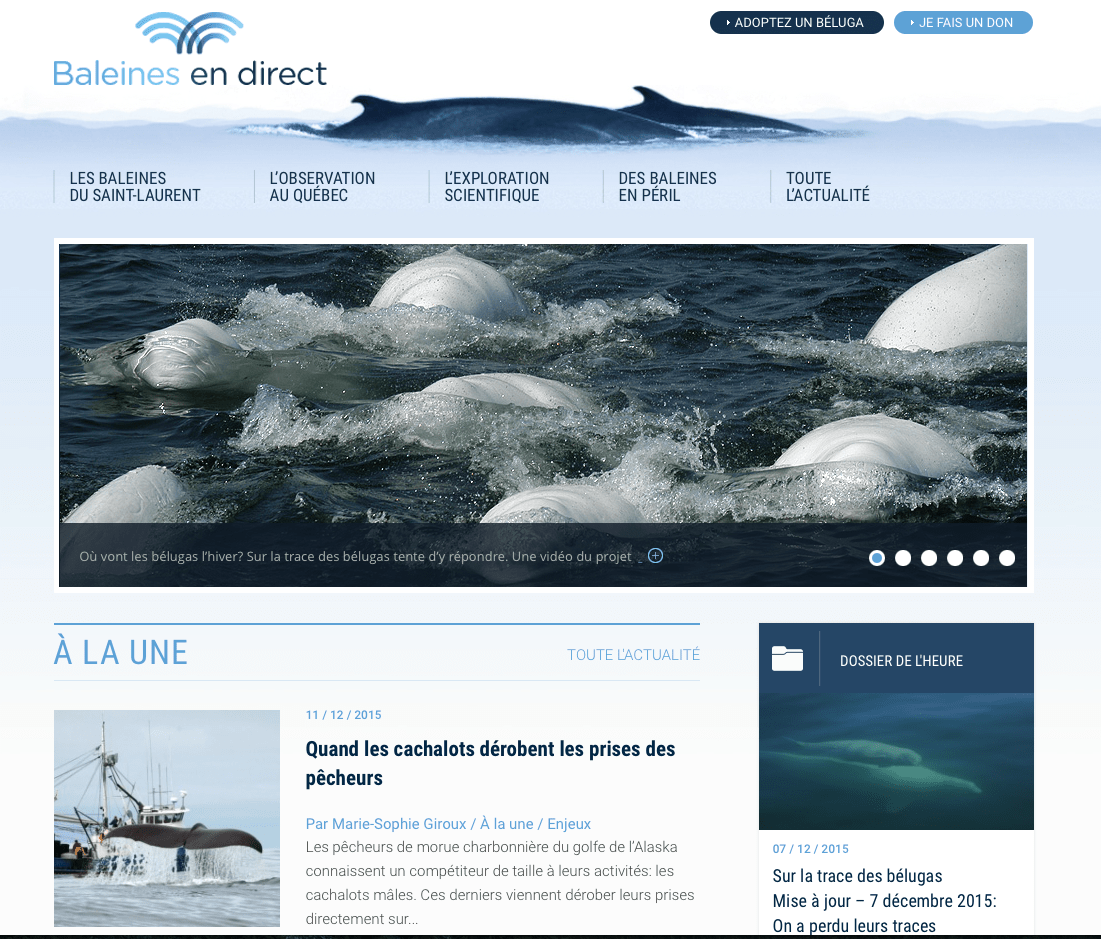Read article Quand les cachalots dérobent les prises

pos(490,763)
